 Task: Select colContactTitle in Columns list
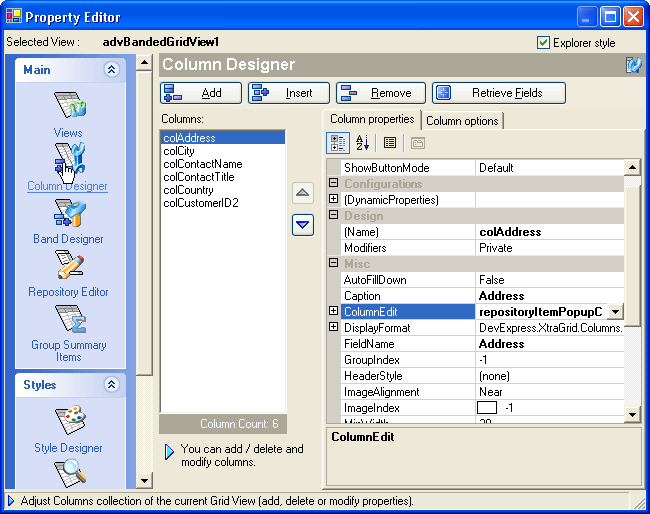pos(223,177)
